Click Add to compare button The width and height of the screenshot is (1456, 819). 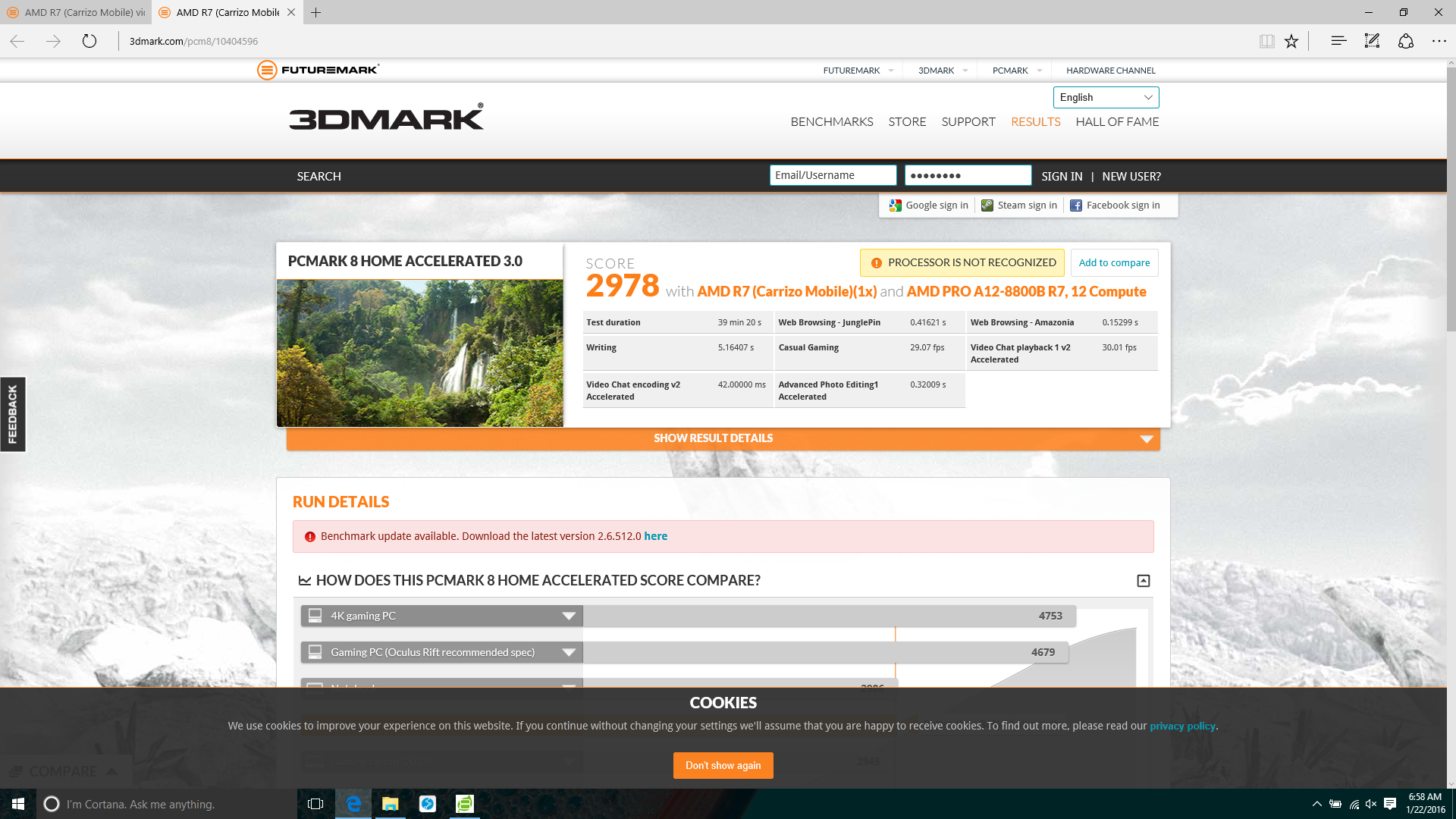[1114, 262]
